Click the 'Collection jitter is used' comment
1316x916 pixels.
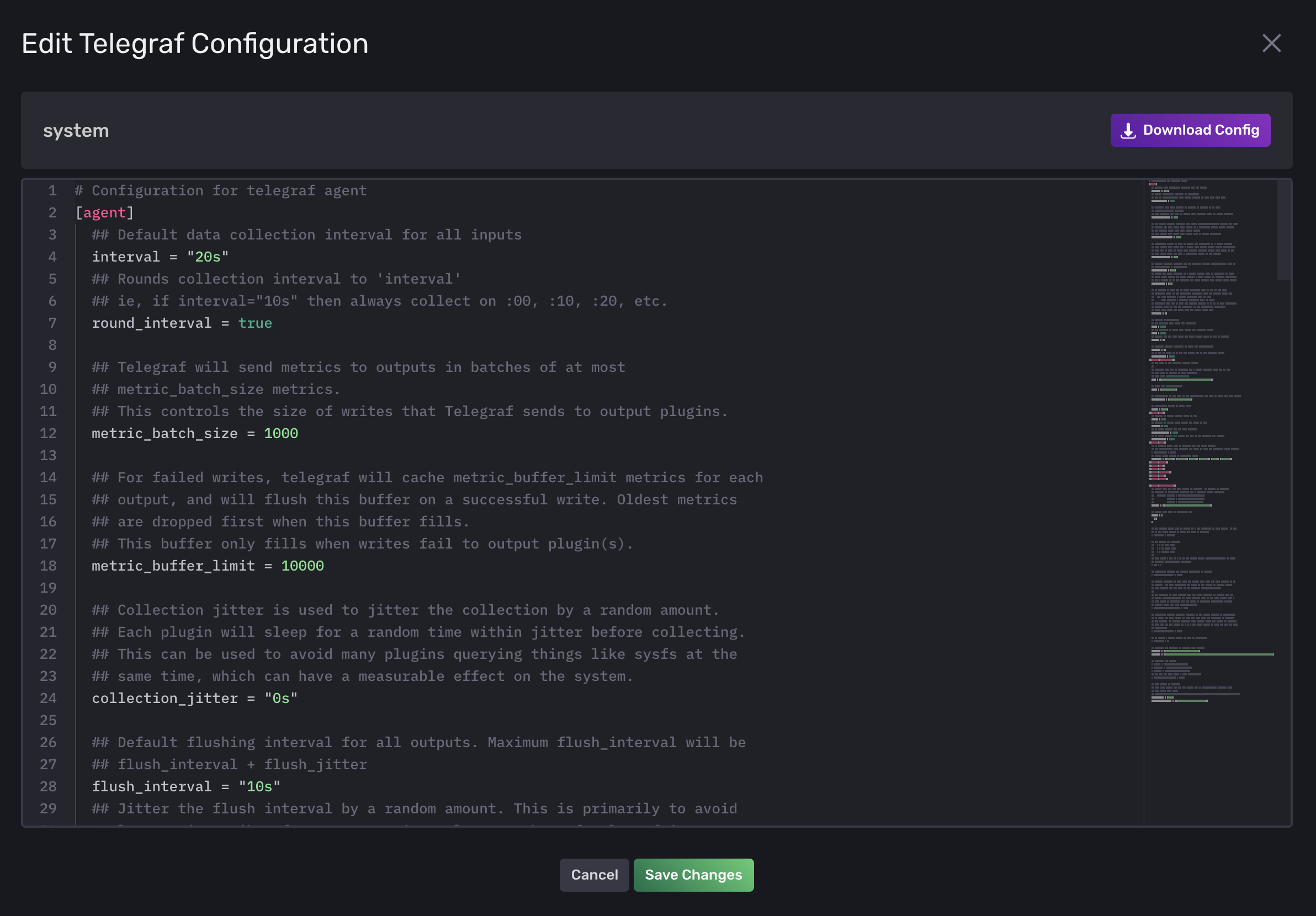(x=405, y=610)
